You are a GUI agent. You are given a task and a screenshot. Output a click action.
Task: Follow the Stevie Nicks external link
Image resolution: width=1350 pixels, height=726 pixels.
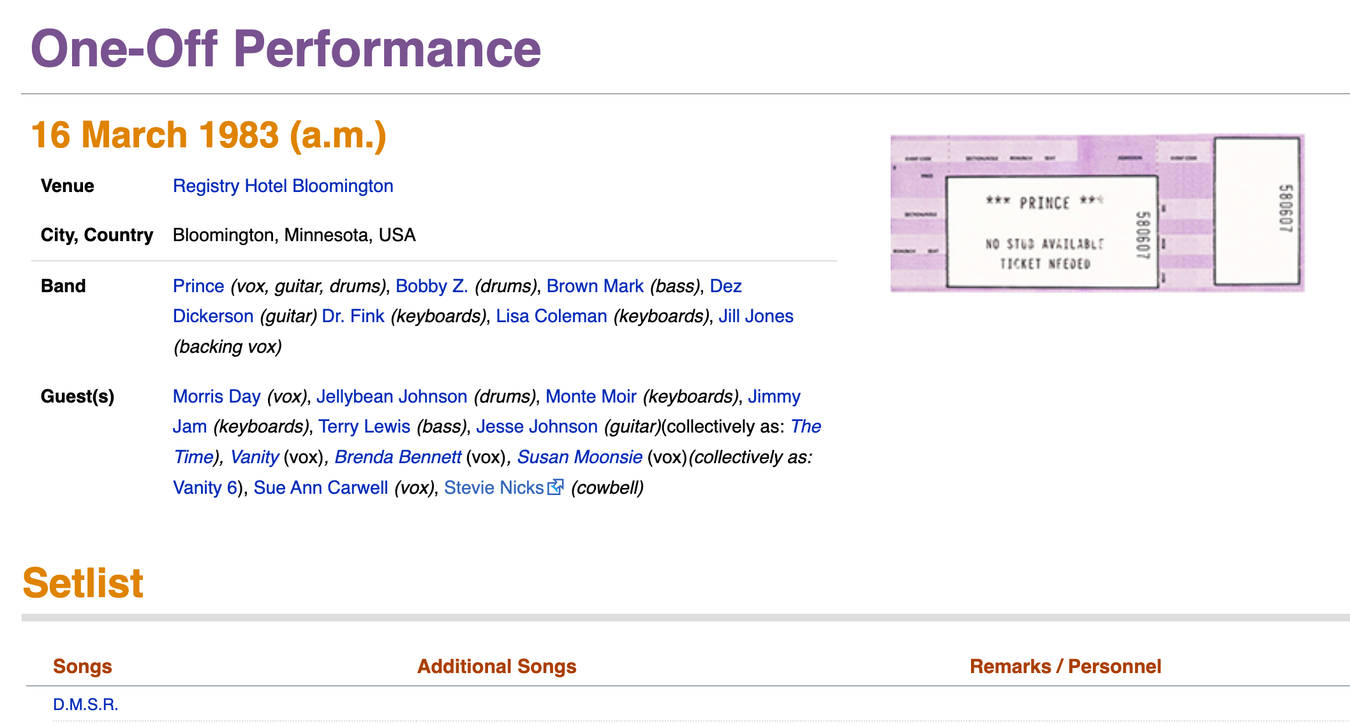494,488
